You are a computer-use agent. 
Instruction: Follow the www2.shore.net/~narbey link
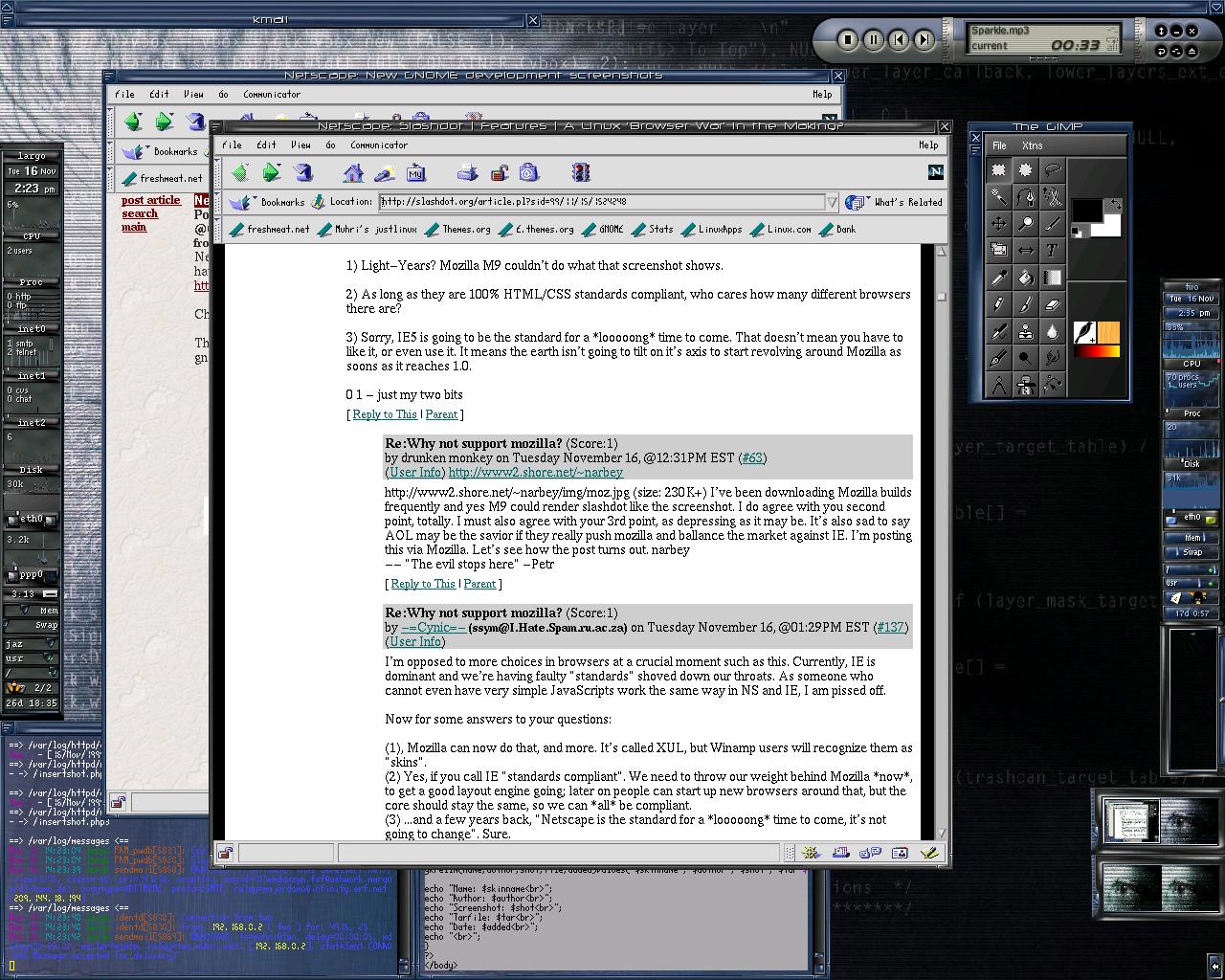(535, 472)
